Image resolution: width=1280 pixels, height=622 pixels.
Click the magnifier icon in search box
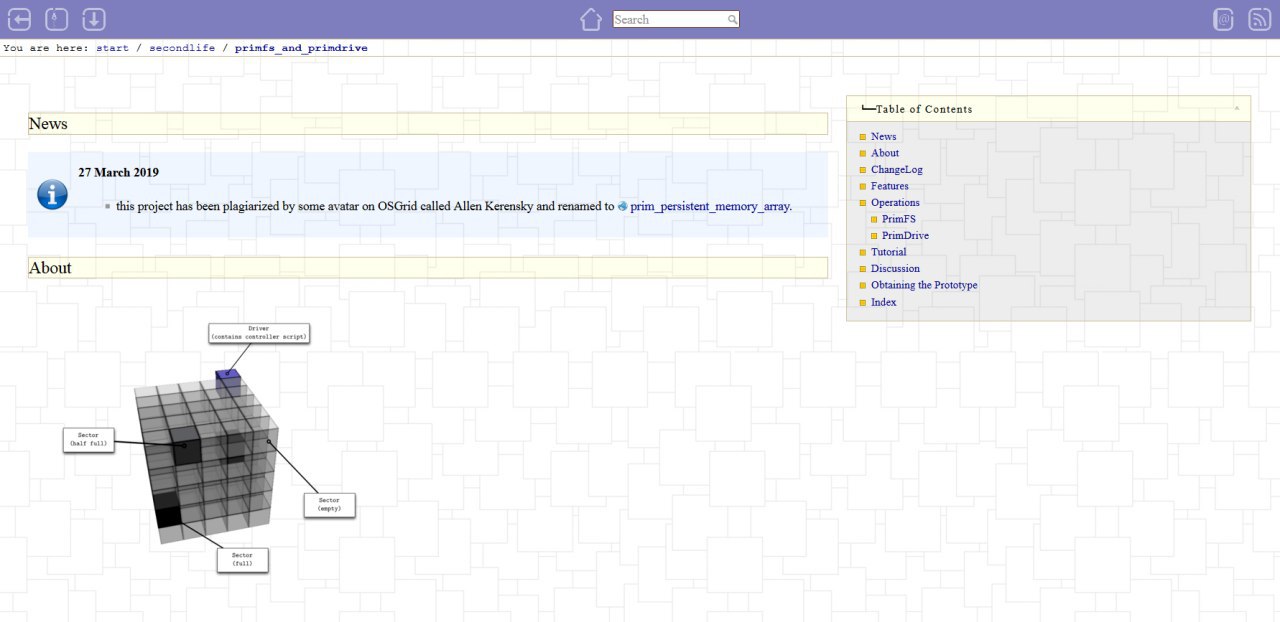pos(732,19)
